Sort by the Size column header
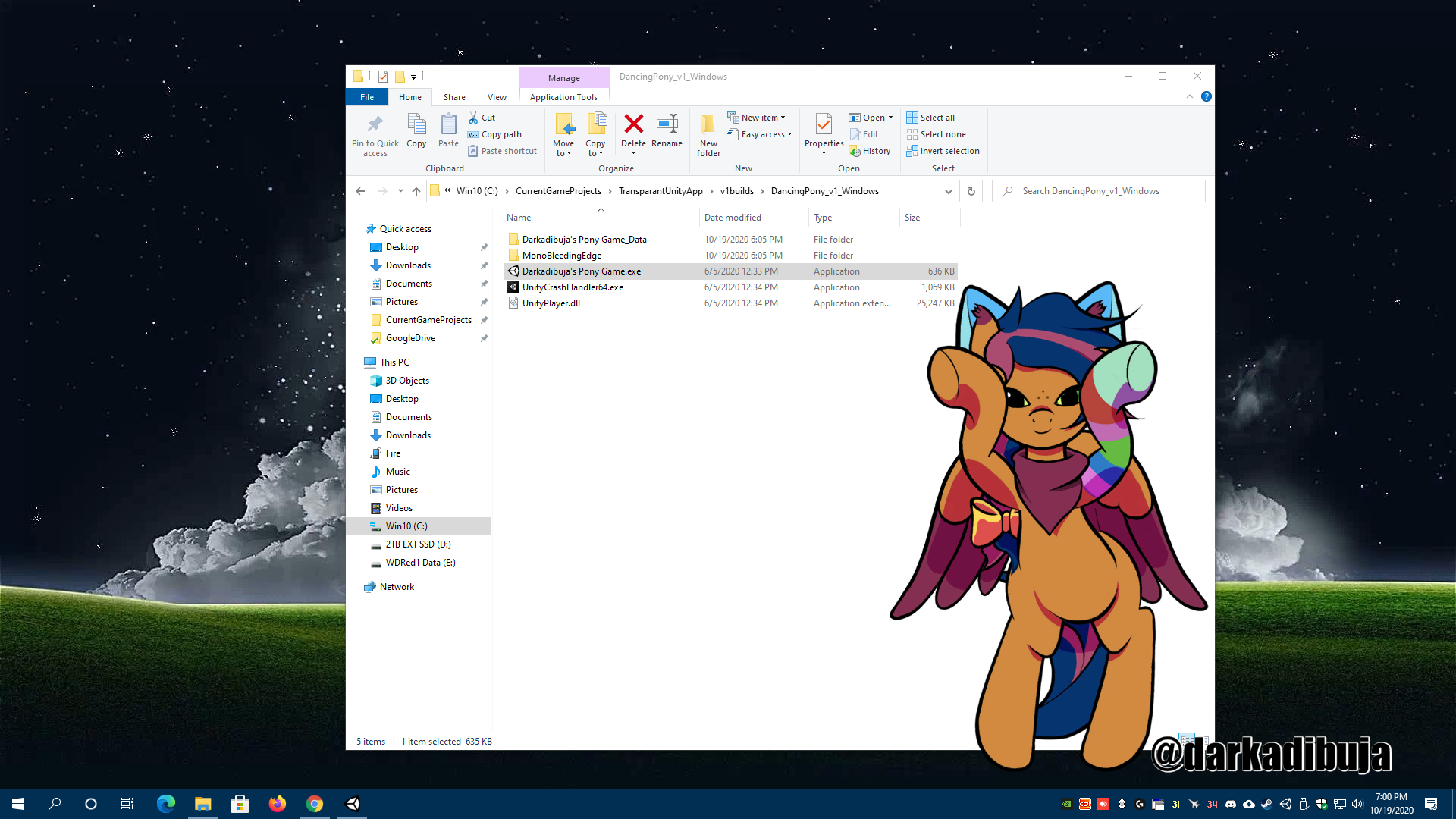Image resolution: width=1456 pixels, height=819 pixels. point(912,218)
